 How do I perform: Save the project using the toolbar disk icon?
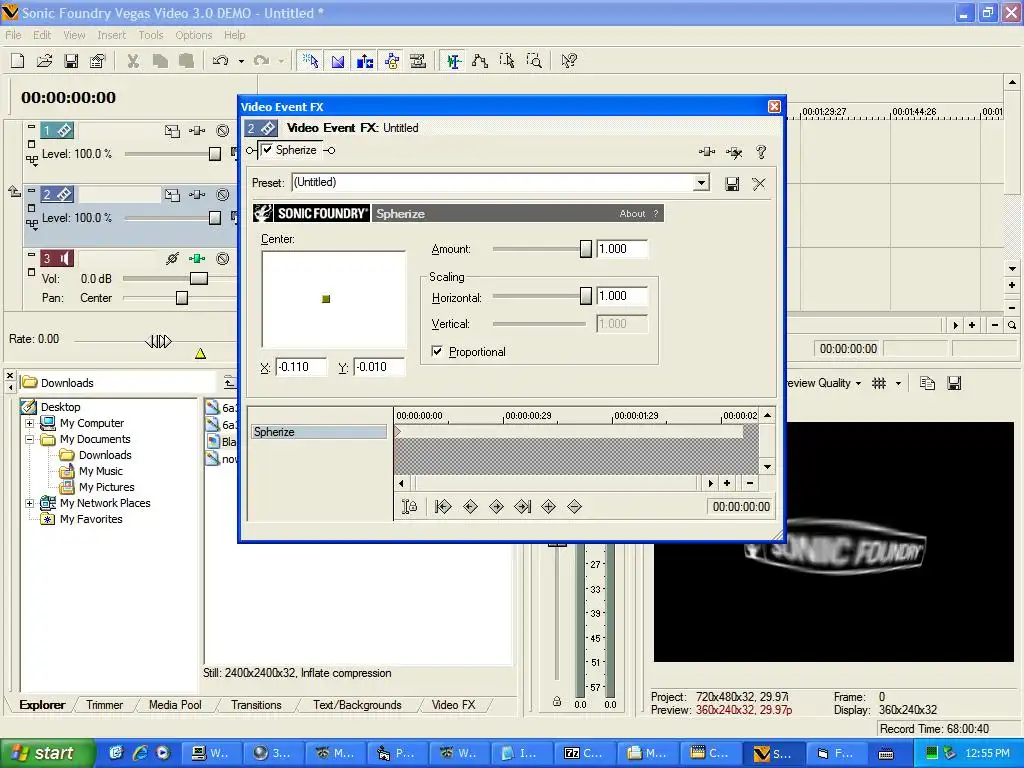click(71, 61)
